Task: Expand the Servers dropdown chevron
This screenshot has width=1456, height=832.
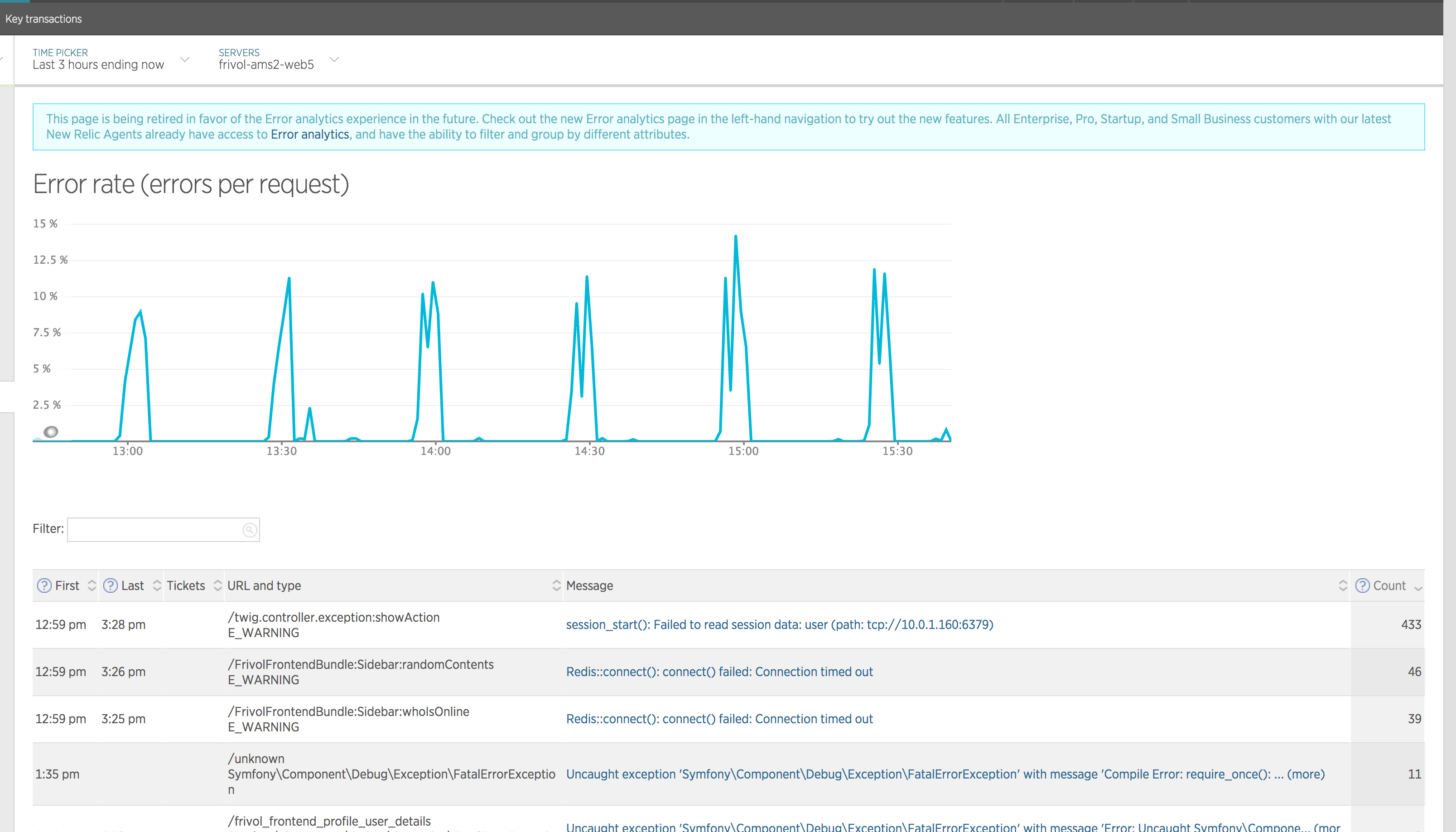Action: (335, 59)
